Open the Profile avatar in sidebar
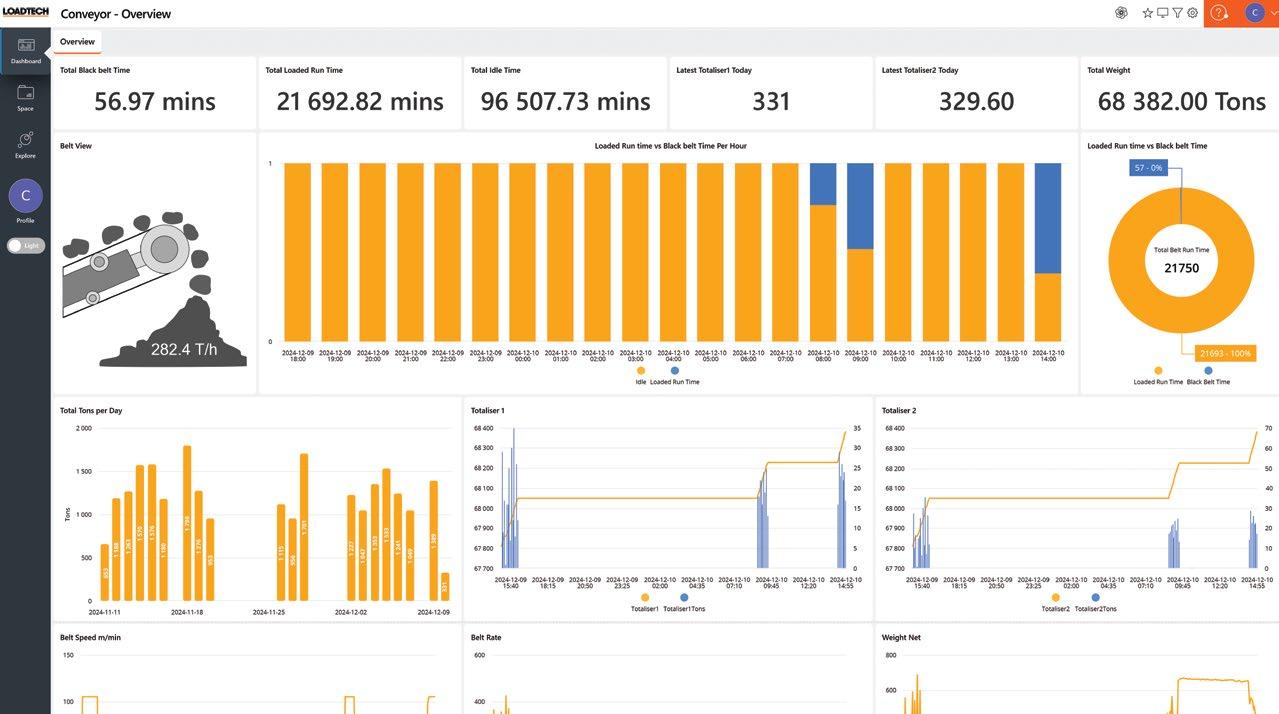 click(x=26, y=196)
